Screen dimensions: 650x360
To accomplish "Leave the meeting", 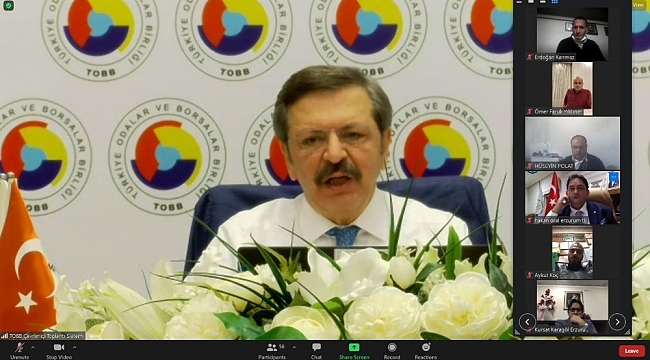I will click(x=632, y=351).
